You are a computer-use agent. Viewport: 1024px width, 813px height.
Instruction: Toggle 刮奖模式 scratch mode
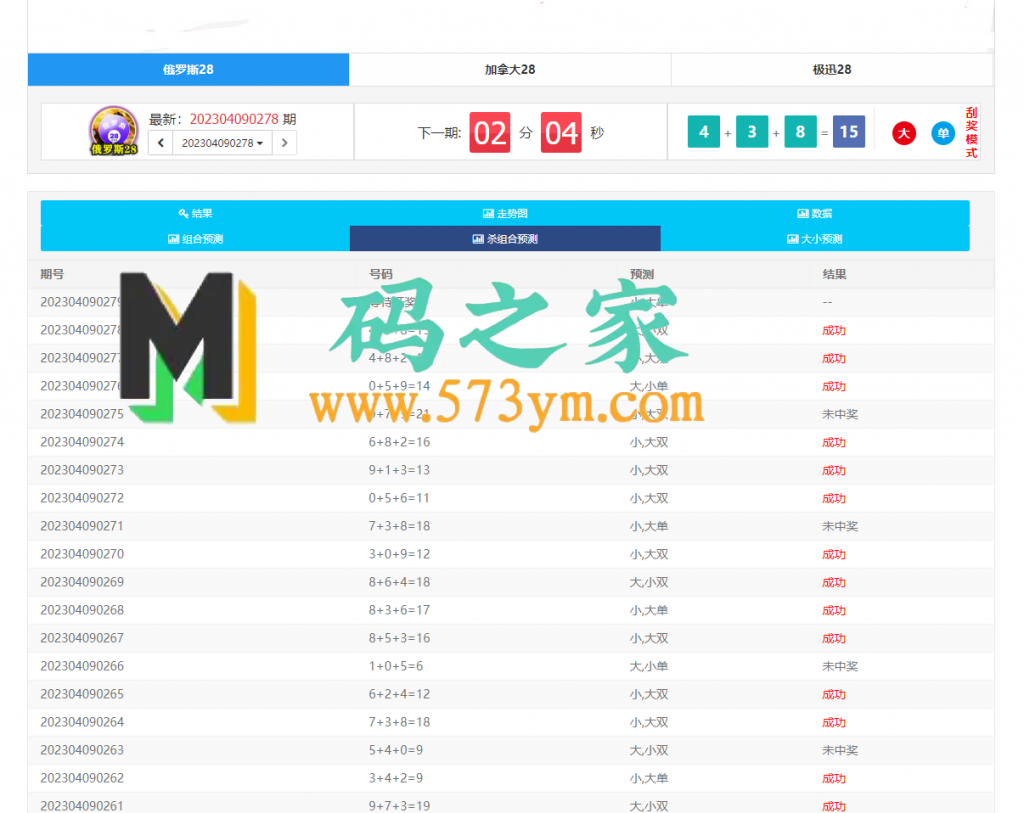pyautogui.click(x=971, y=133)
